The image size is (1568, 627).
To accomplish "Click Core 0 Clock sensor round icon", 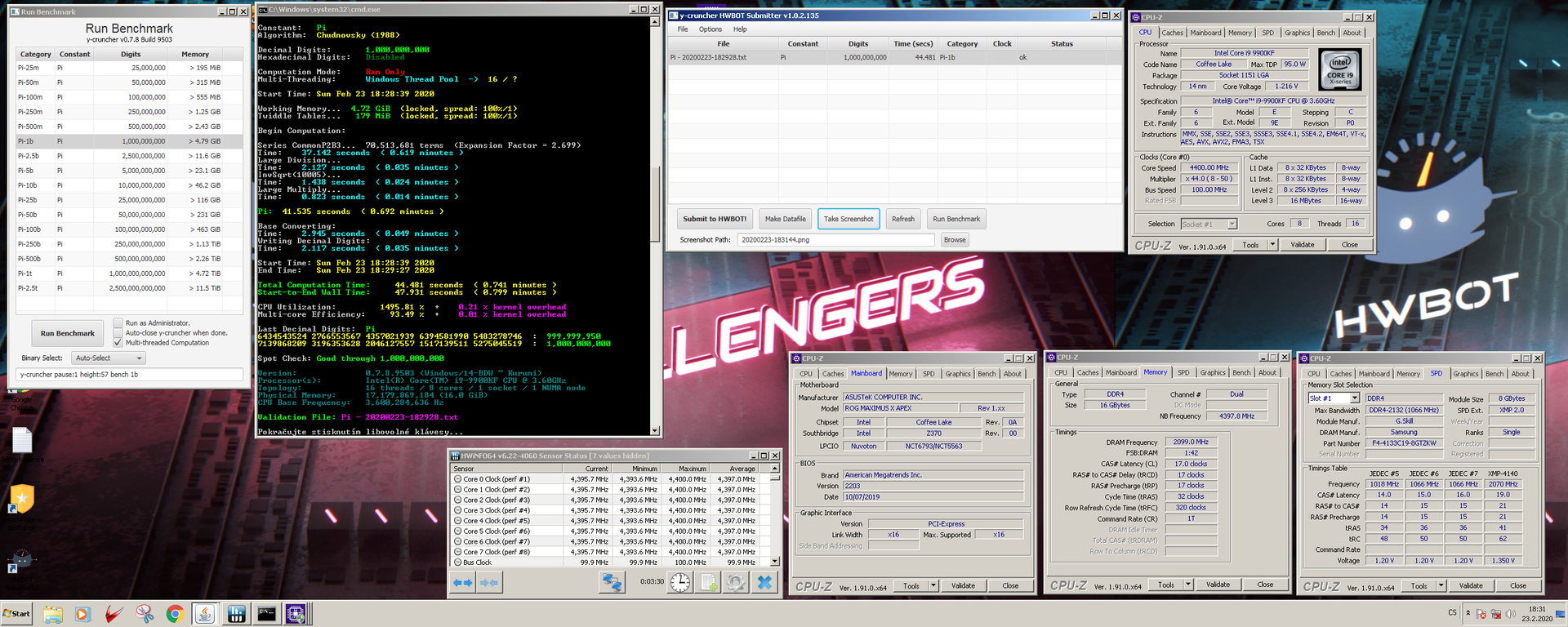I will [458, 479].
